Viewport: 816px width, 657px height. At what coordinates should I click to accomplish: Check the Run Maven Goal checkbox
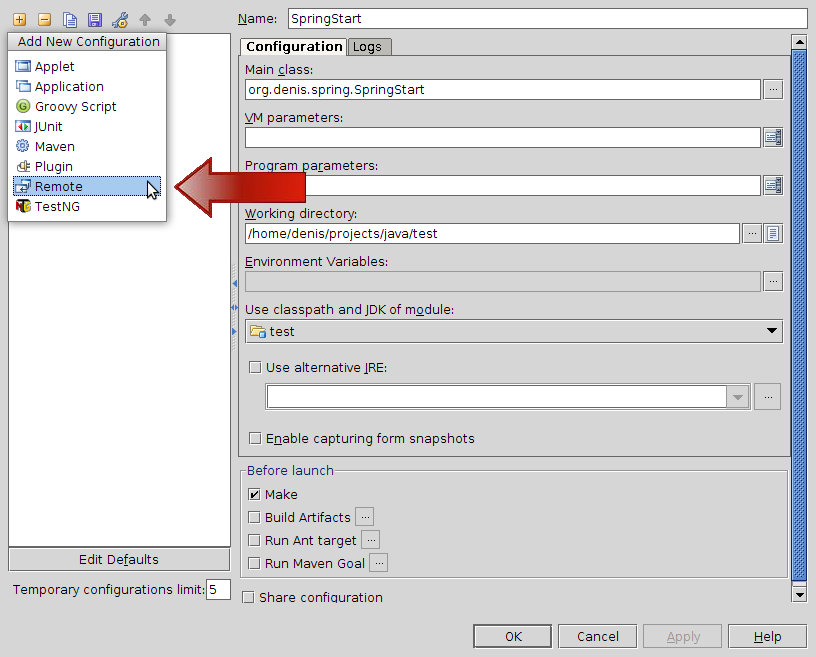click(x=254, y=563)
